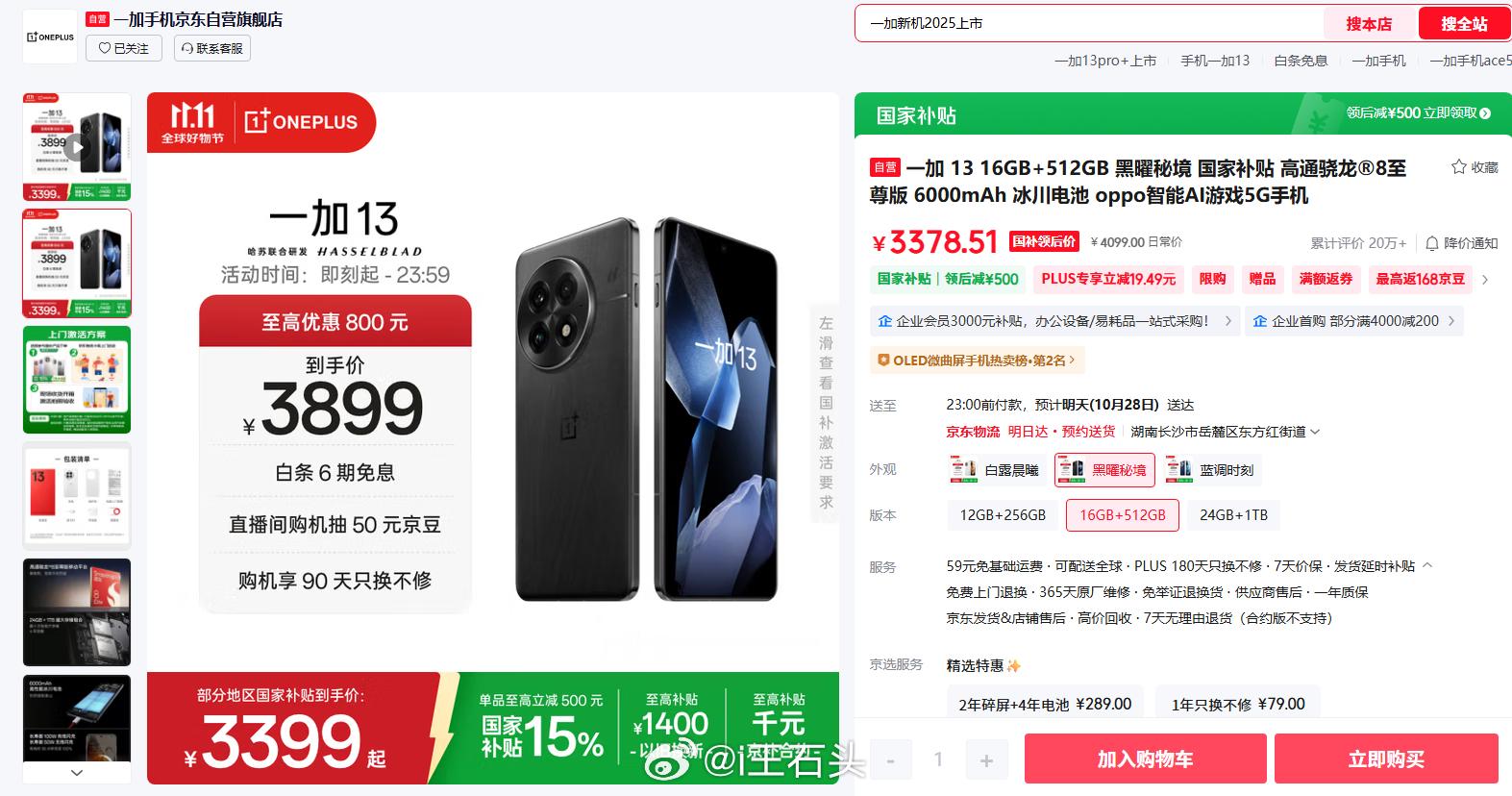This screenshot has width=1512, height=796.
Task: Open the OLED微曲屏手机热卖榜 ranking badge
Action: [x=978, y=361]
